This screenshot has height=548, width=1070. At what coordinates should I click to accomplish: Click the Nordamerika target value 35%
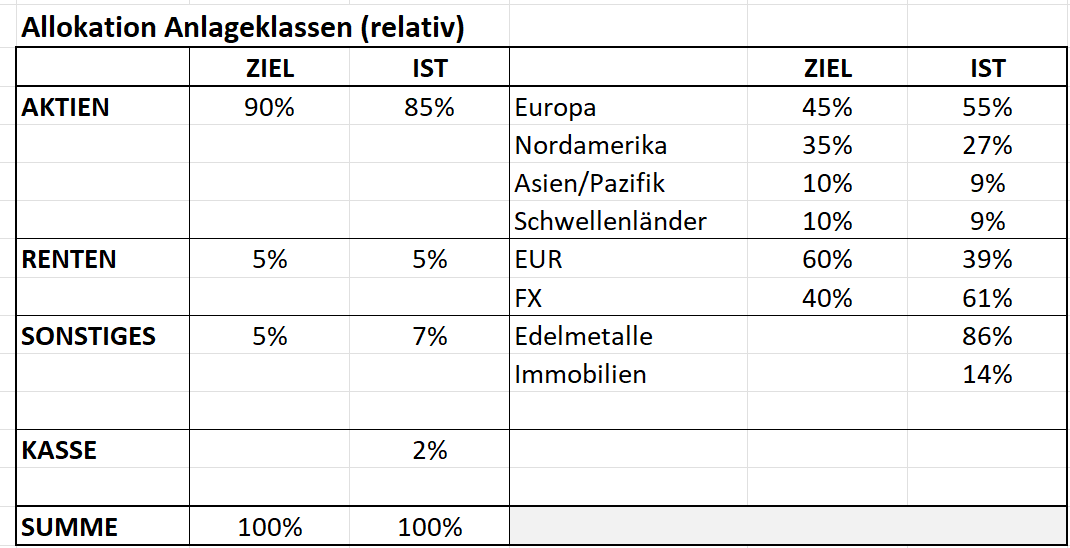coord(827,146)
